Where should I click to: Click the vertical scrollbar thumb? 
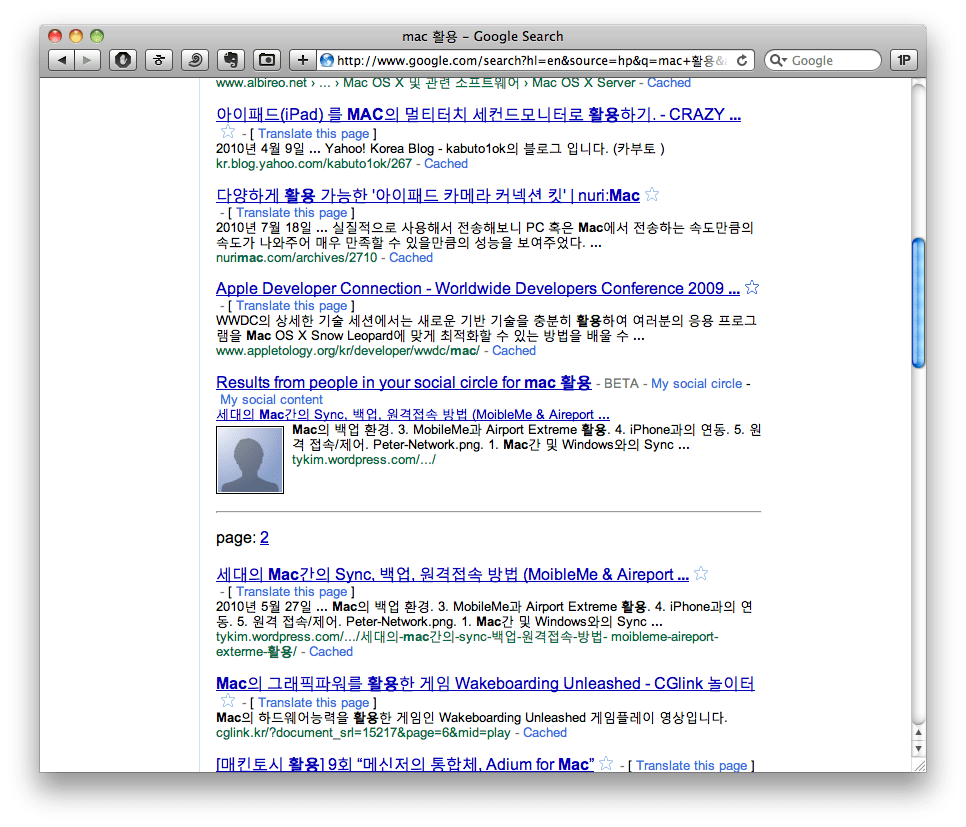tap(918, 305)
